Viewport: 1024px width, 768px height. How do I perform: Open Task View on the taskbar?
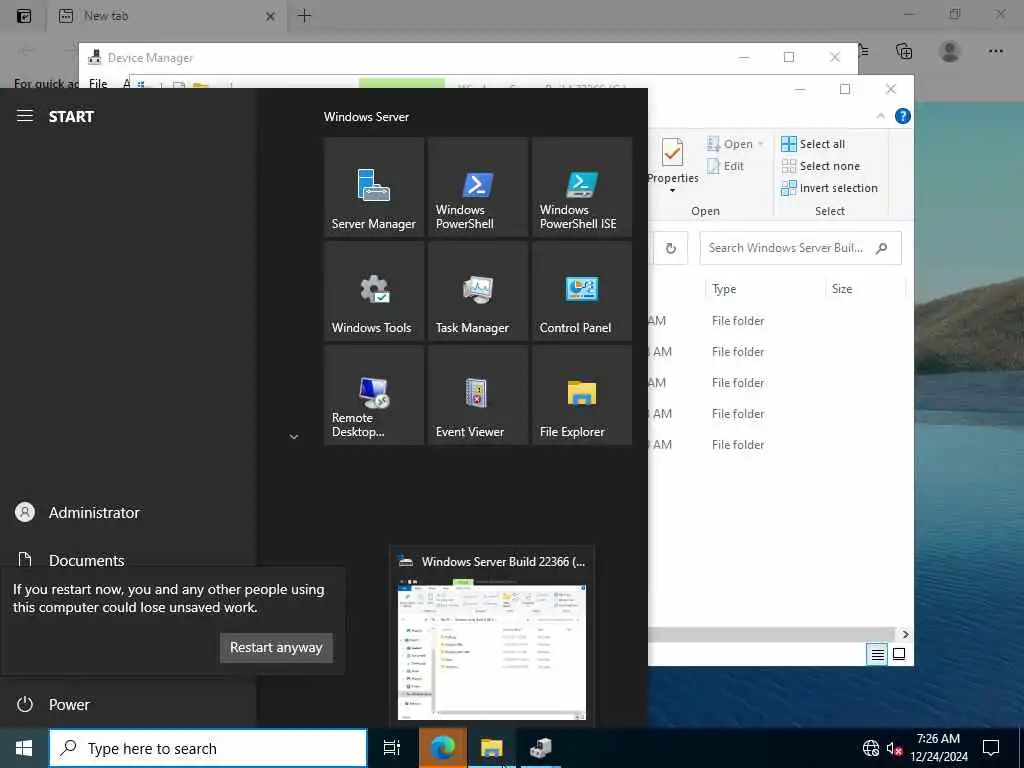coord(392,748)
